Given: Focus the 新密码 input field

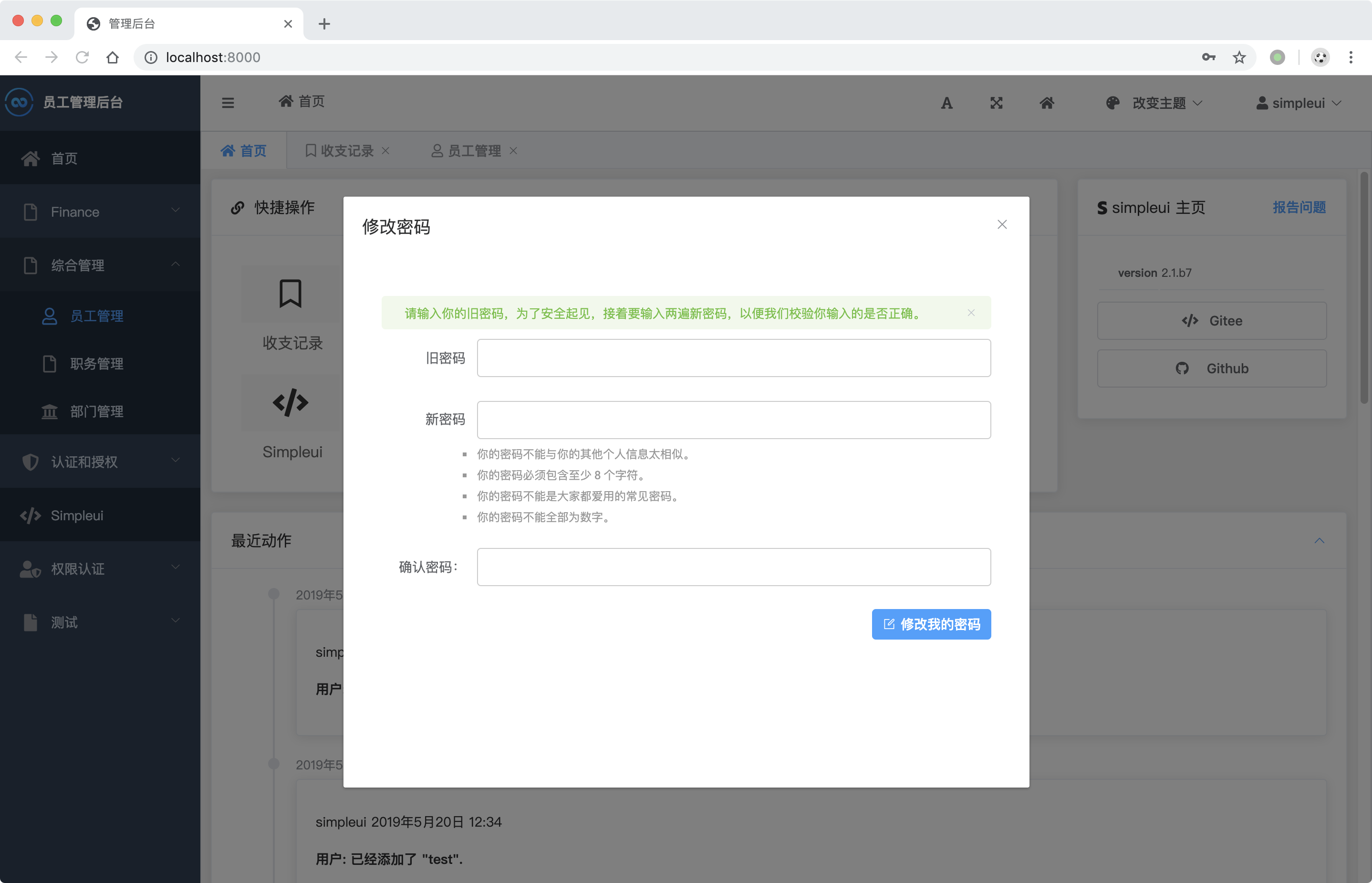Looking at the screenshot, I should click(733, 420).
